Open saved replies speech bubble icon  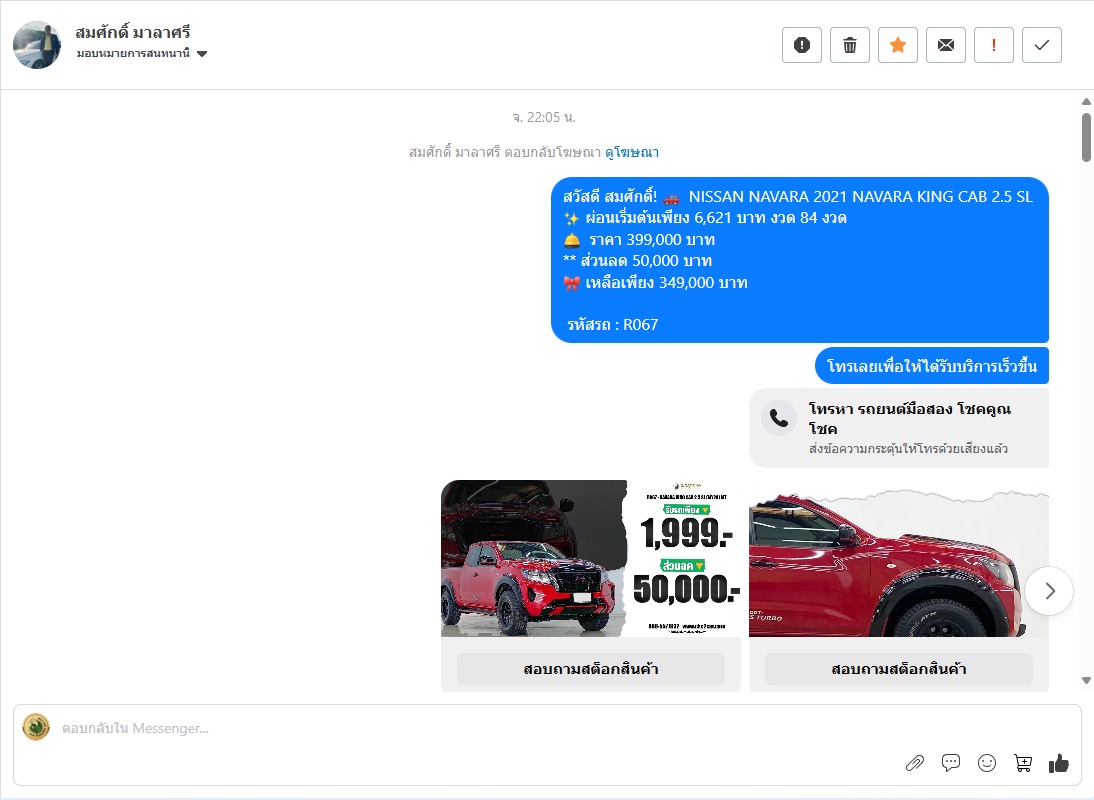click(951, 763)
